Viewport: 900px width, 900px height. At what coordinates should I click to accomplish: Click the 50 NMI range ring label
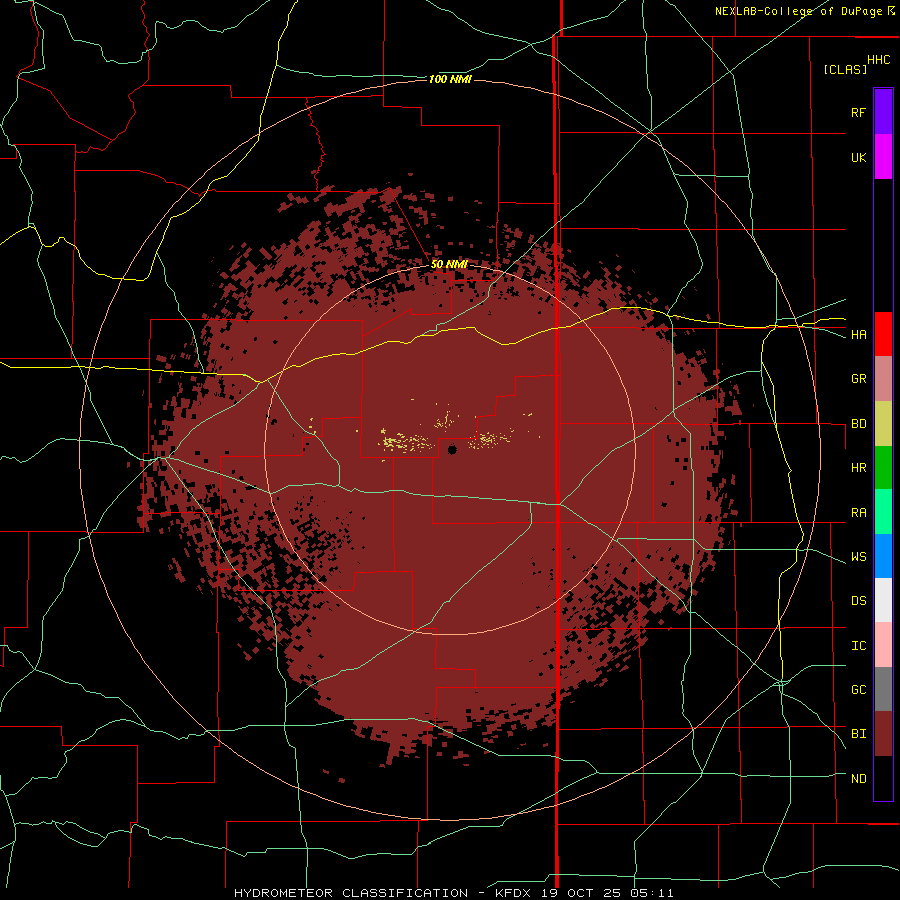[449, 265]
